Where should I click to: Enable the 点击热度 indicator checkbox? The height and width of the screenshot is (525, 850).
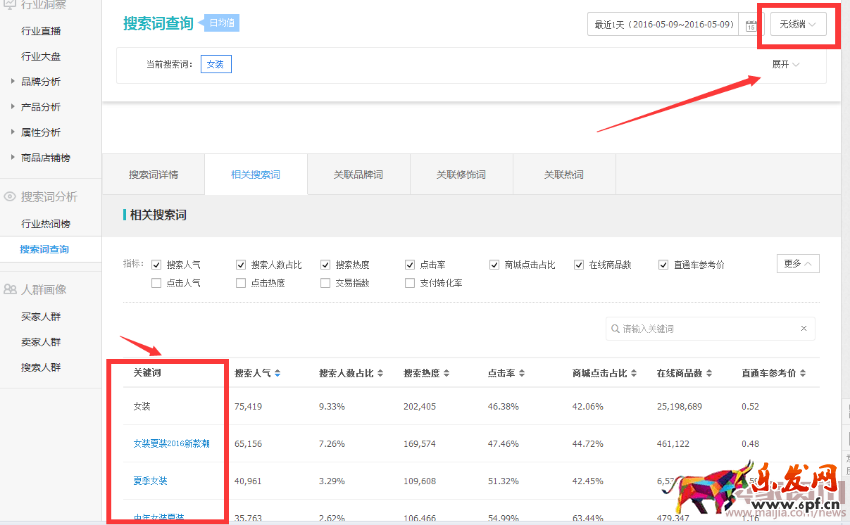[x=241, y=283]
